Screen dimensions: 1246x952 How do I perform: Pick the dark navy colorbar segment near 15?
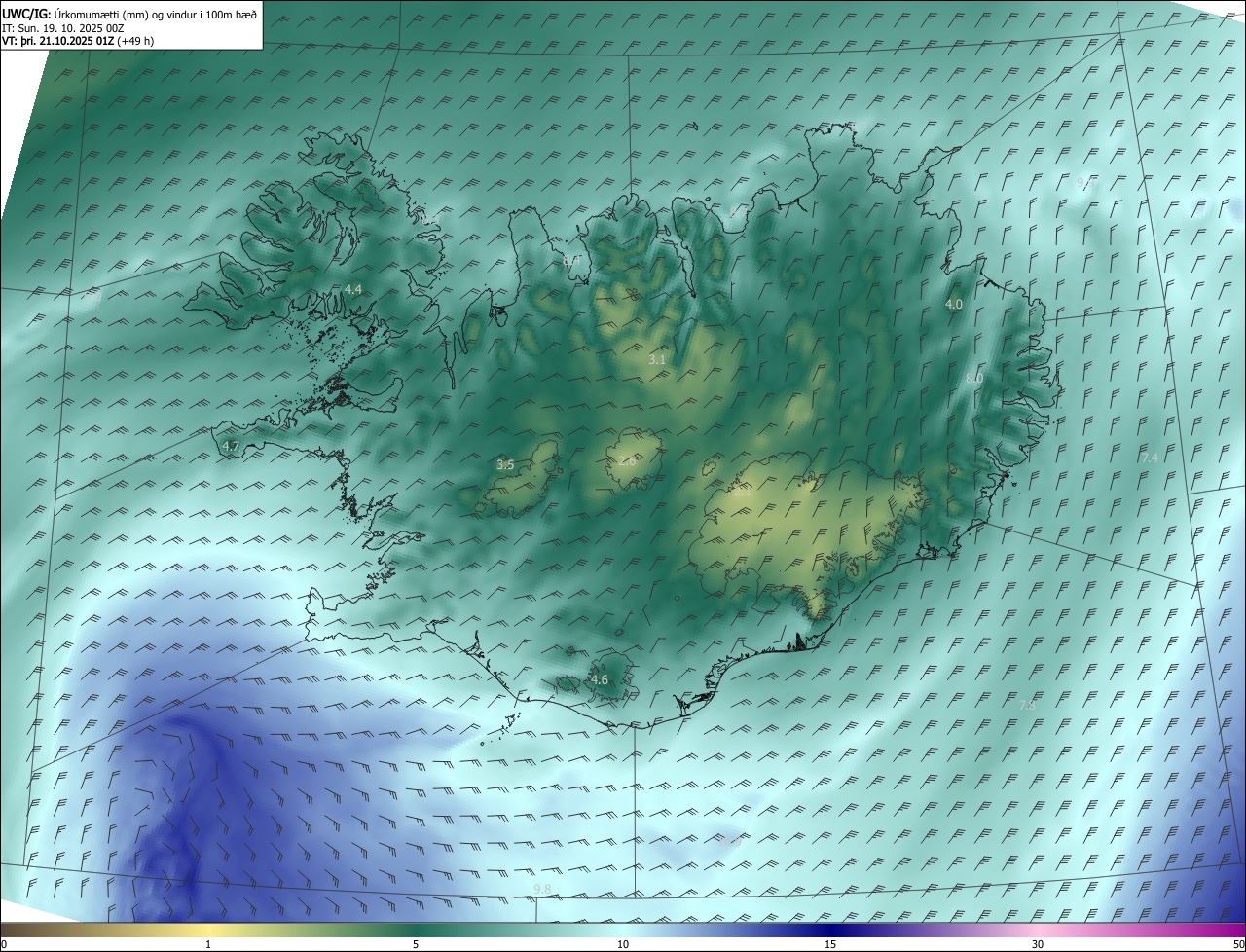coord(830,930)
